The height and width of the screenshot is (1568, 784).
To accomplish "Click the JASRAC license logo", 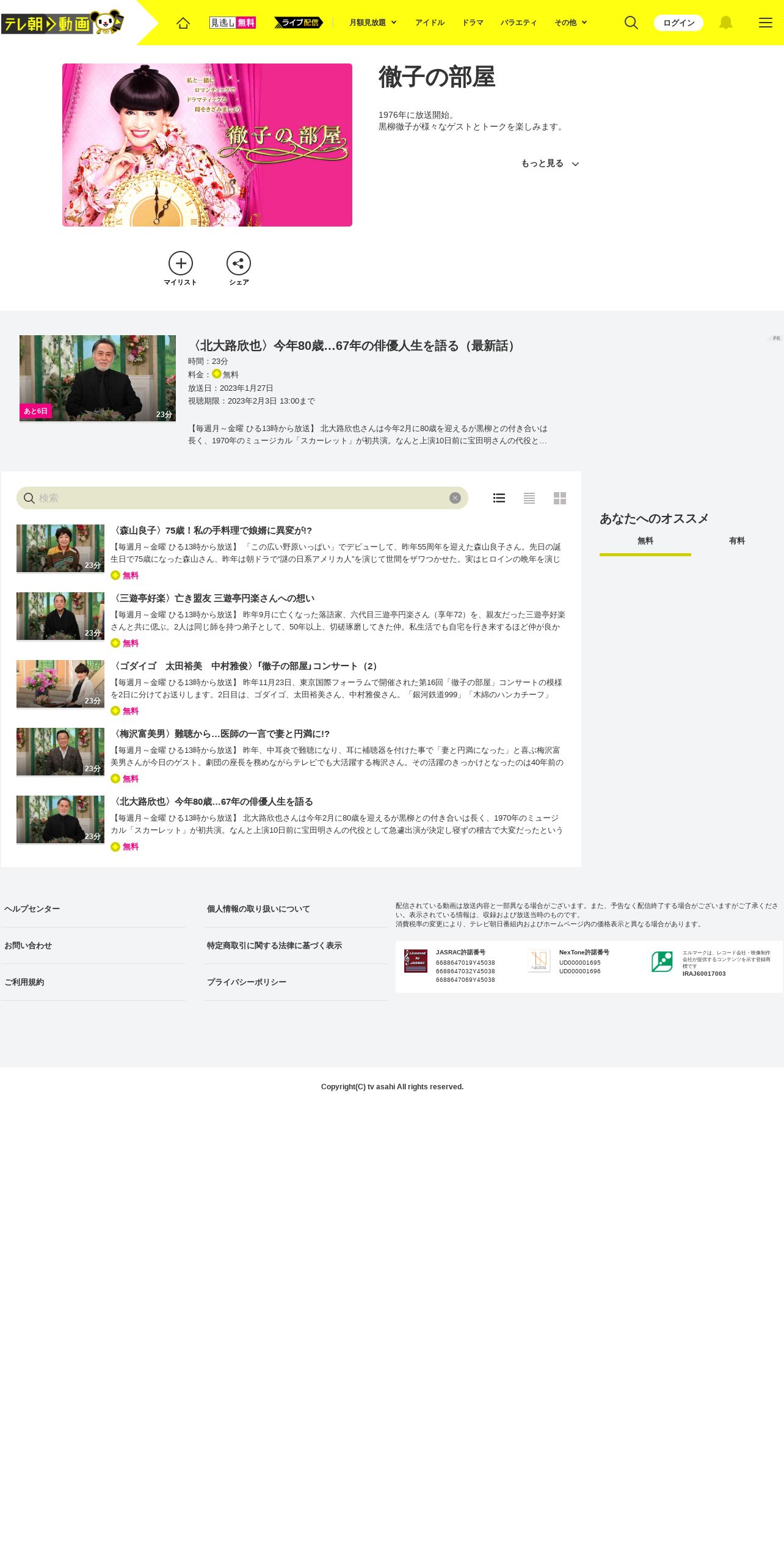I will (416, 961).
